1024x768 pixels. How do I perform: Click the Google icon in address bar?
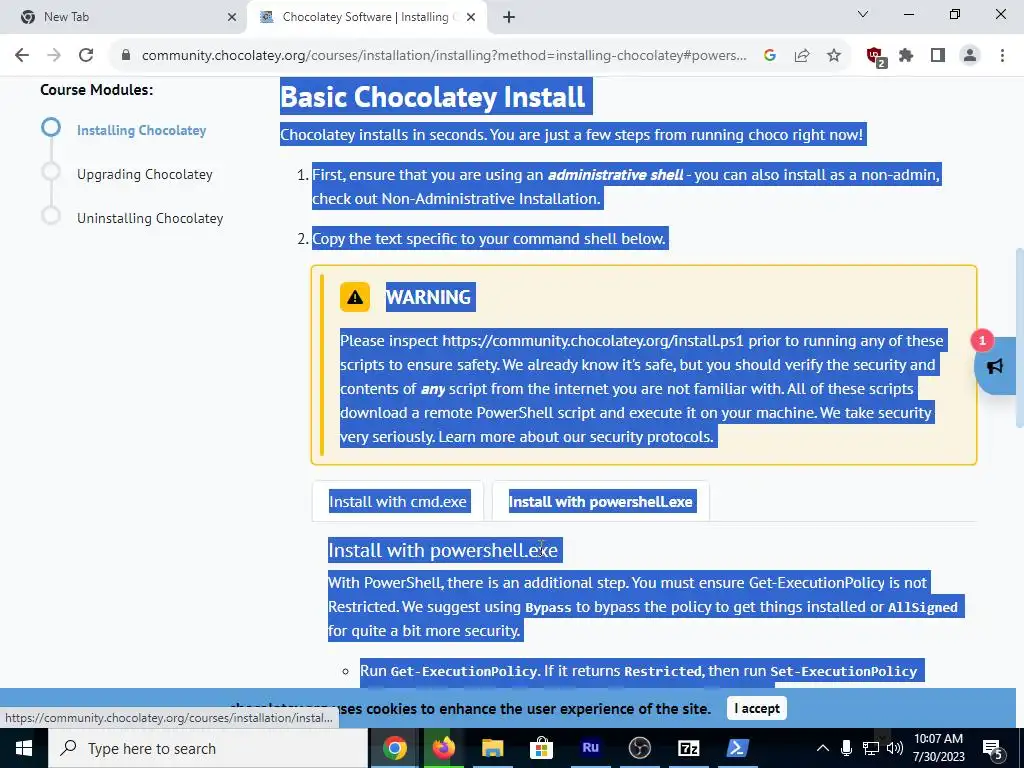point(770,56)
